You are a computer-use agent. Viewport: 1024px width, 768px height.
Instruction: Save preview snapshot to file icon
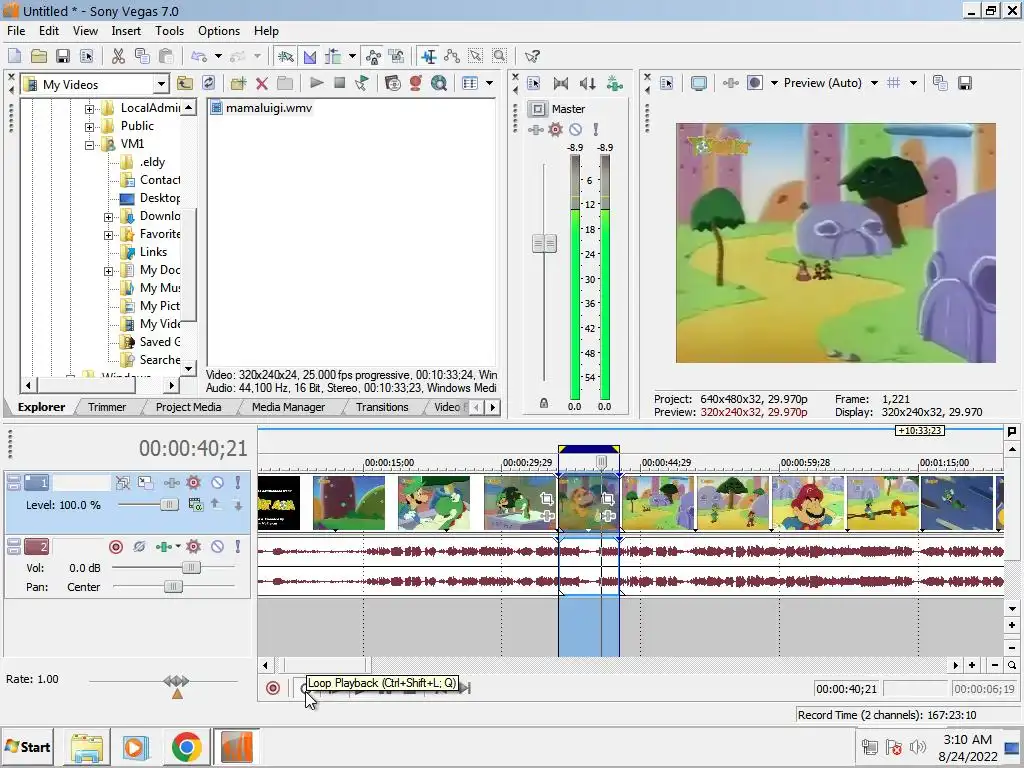click(x=965, y=83)
